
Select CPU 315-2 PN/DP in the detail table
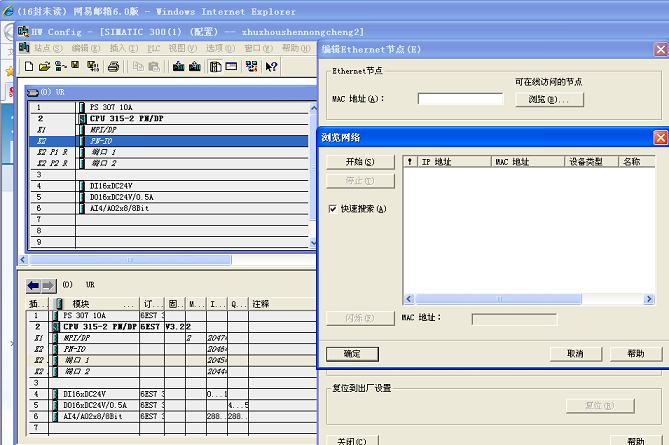point(172,327)
